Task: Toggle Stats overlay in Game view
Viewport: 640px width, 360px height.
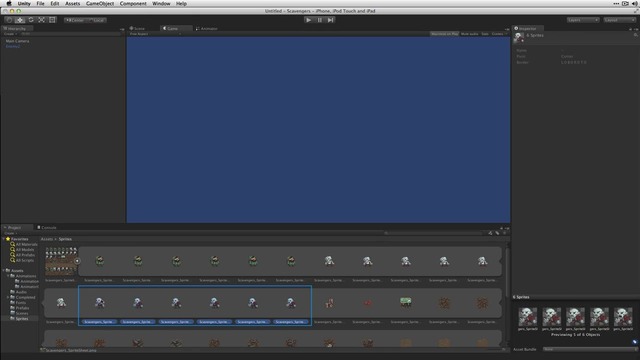Action: (x=485, y=34)
